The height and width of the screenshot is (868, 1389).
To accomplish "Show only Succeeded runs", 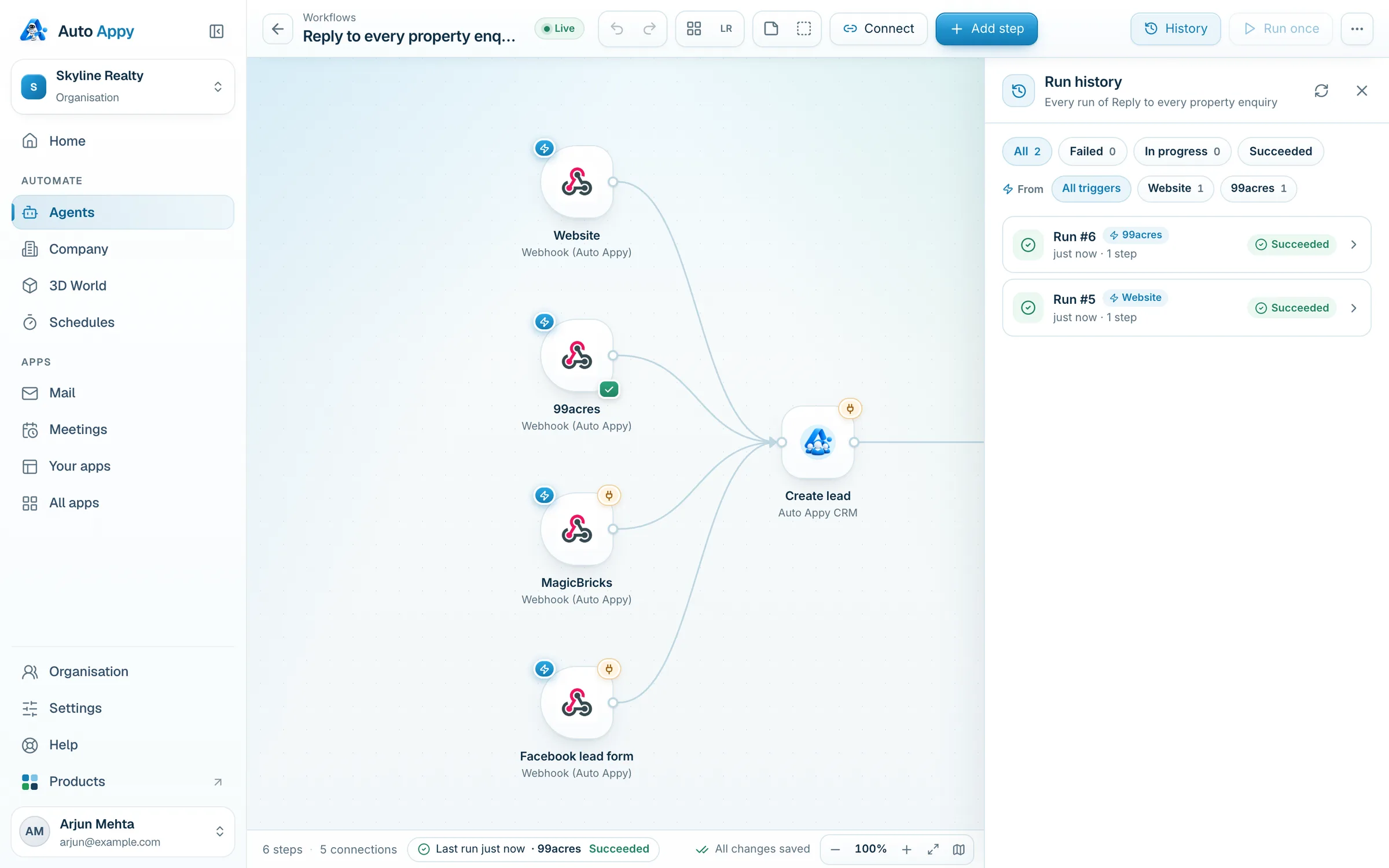I will 1280,151.
